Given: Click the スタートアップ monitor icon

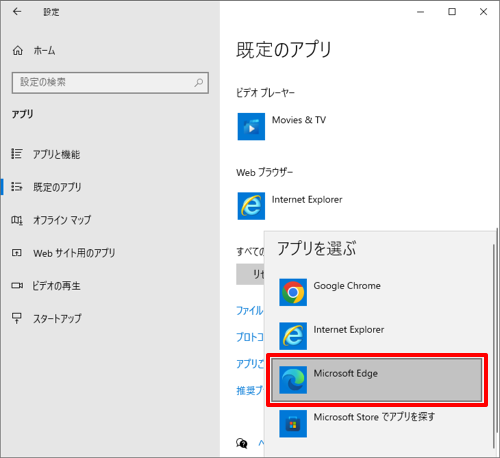Looking at the screenshot, I should pyautogui.click(x=17, y=318).
